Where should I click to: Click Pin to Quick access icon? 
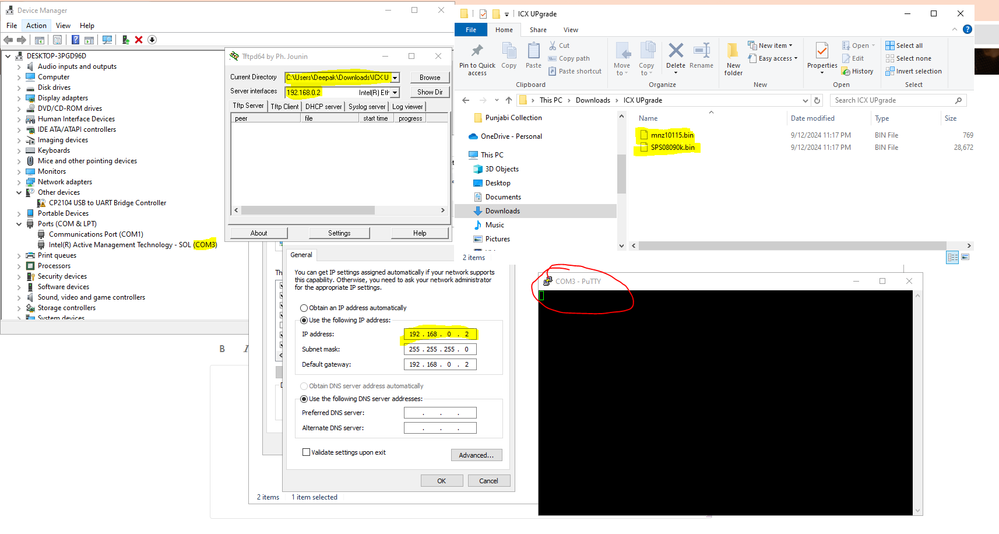coord(477,58)
